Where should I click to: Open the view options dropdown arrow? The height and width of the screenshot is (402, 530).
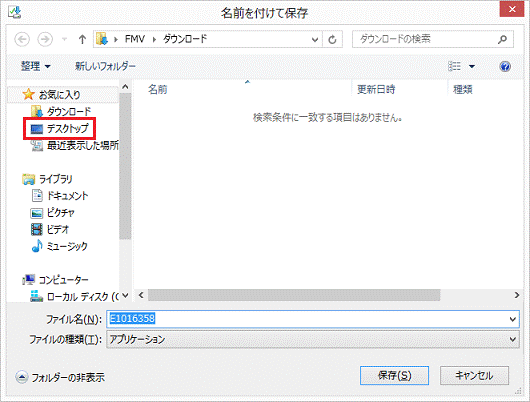pos(472,66)
